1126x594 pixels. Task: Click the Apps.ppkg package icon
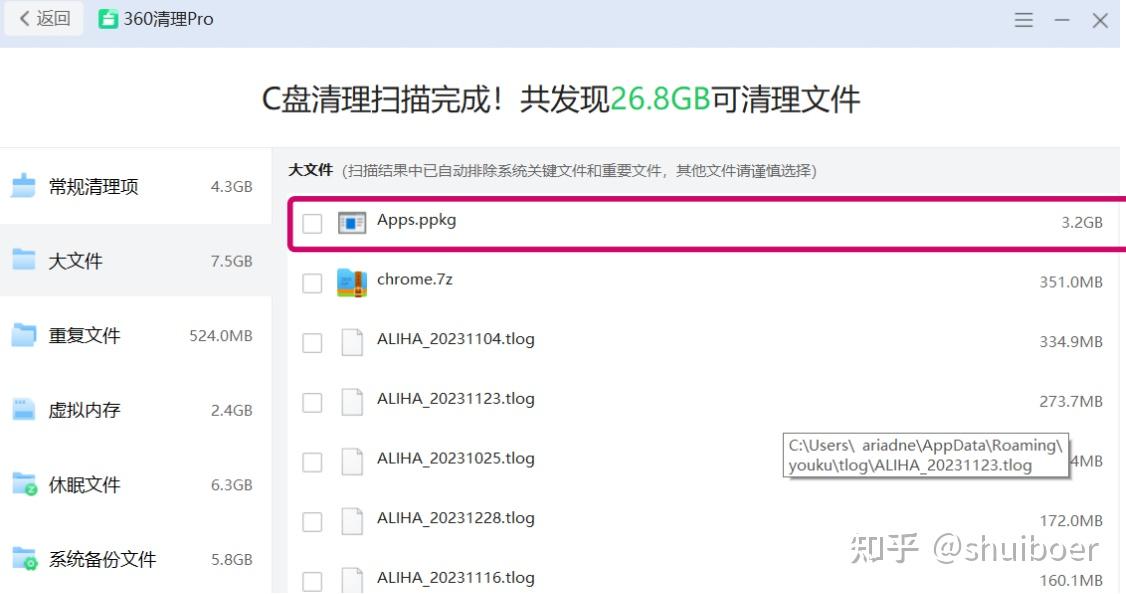pyautogui.click(x=351, y=222)
